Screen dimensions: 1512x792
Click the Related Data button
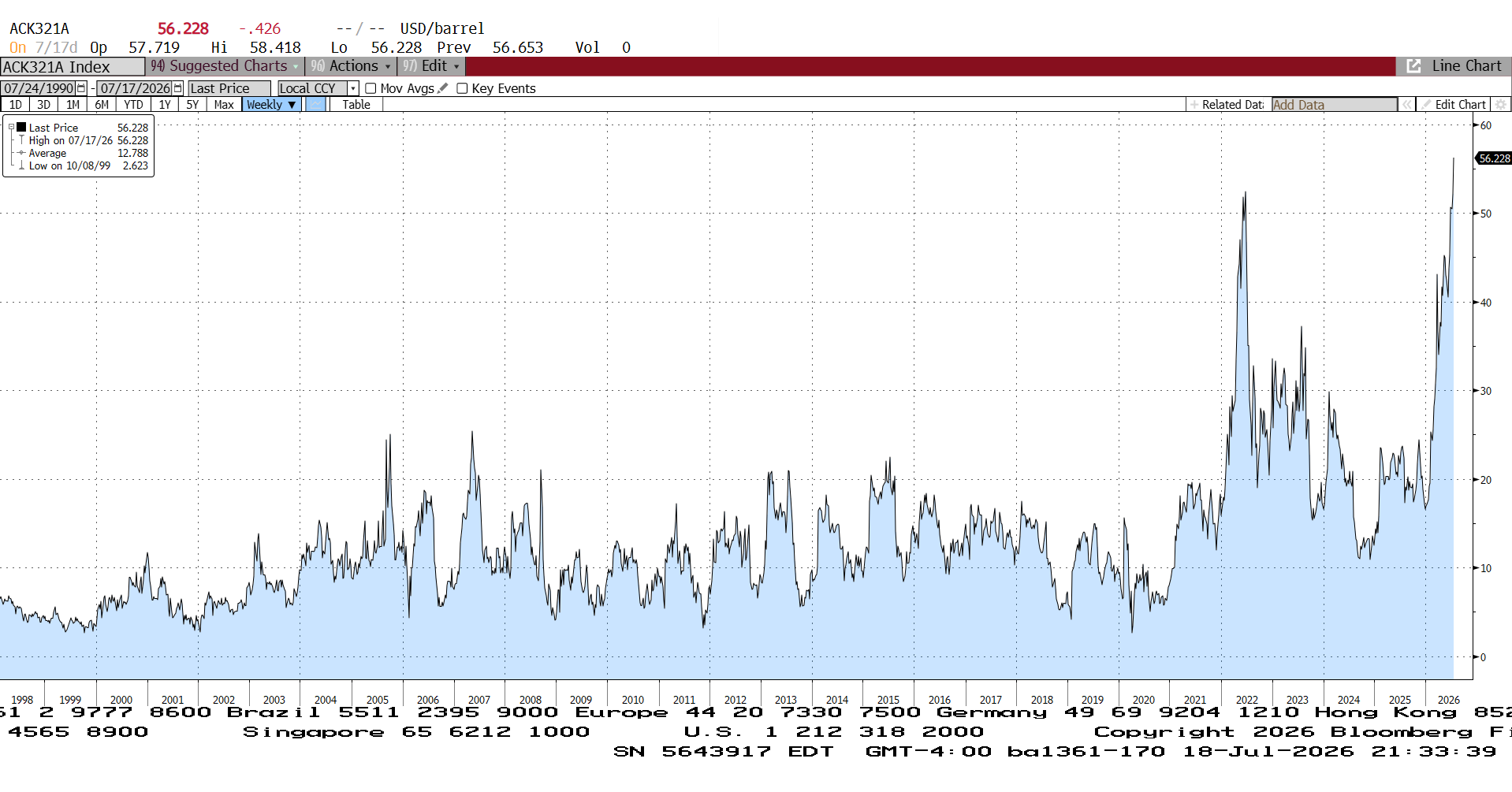tap(1228, 104)
